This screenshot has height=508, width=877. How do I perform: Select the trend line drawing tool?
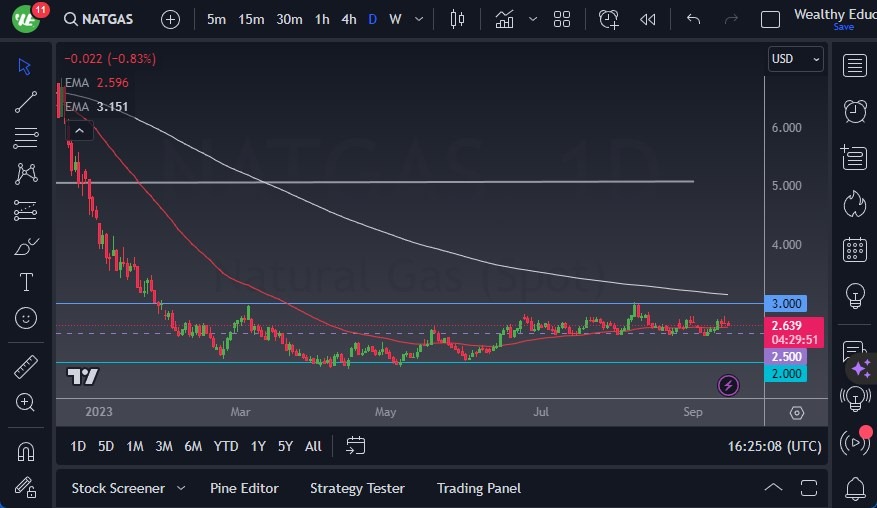[26, 102]
